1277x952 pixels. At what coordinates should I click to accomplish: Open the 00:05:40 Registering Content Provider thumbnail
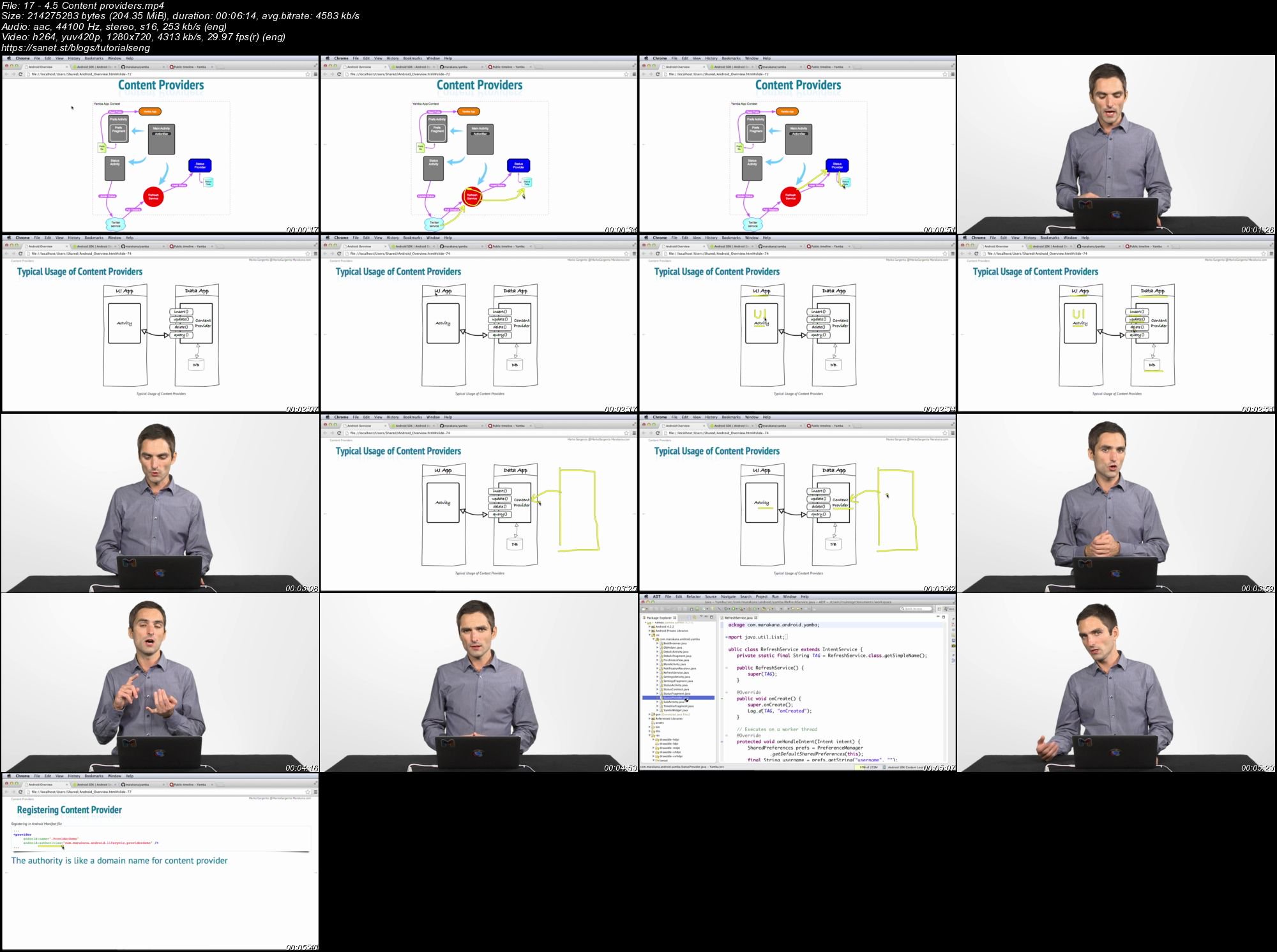(x=160, y=862)
